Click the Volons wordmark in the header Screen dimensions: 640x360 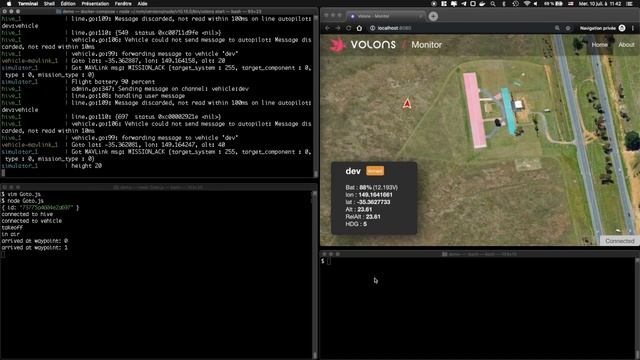point(373,44)
